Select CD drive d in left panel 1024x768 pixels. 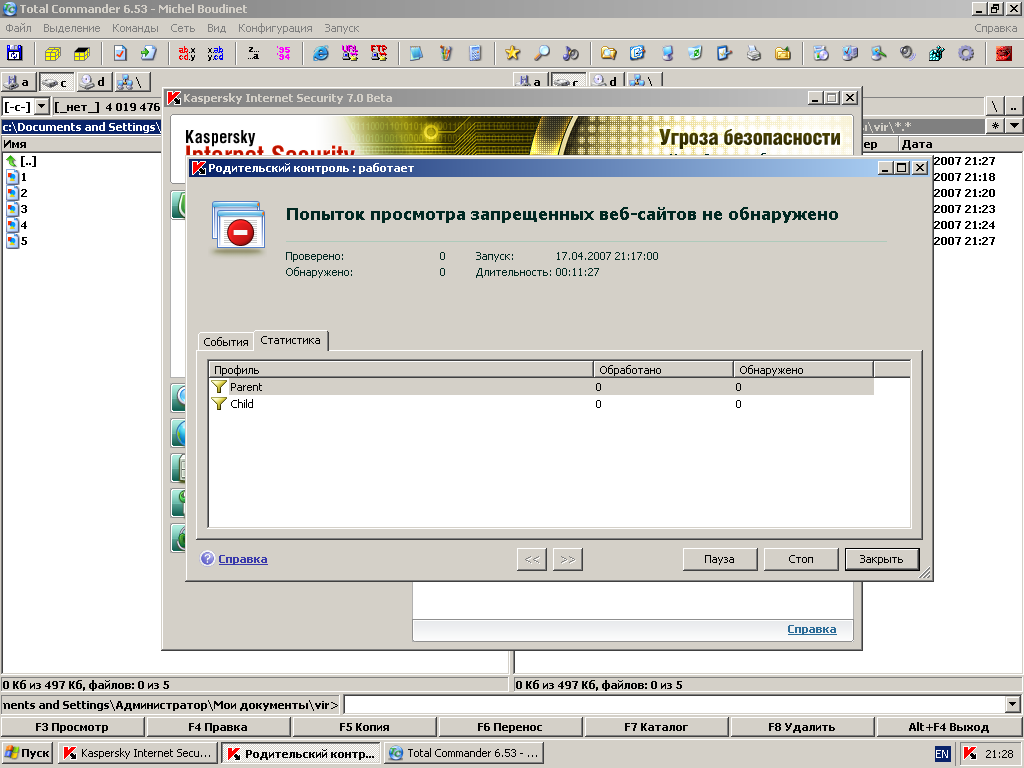pyautogui.click(x=94, y=82)
